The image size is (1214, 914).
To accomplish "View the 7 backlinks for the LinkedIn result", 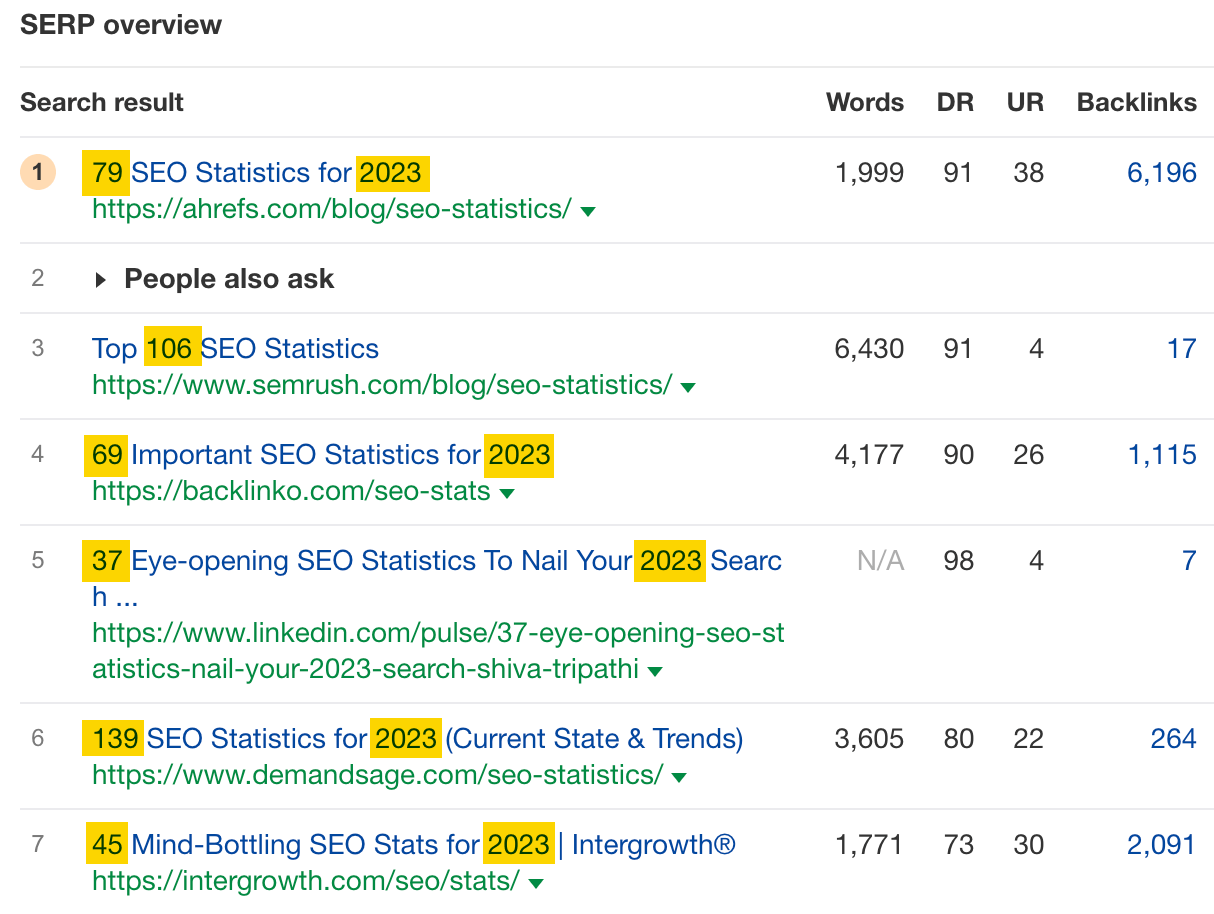I will [x=1189, y=561].
